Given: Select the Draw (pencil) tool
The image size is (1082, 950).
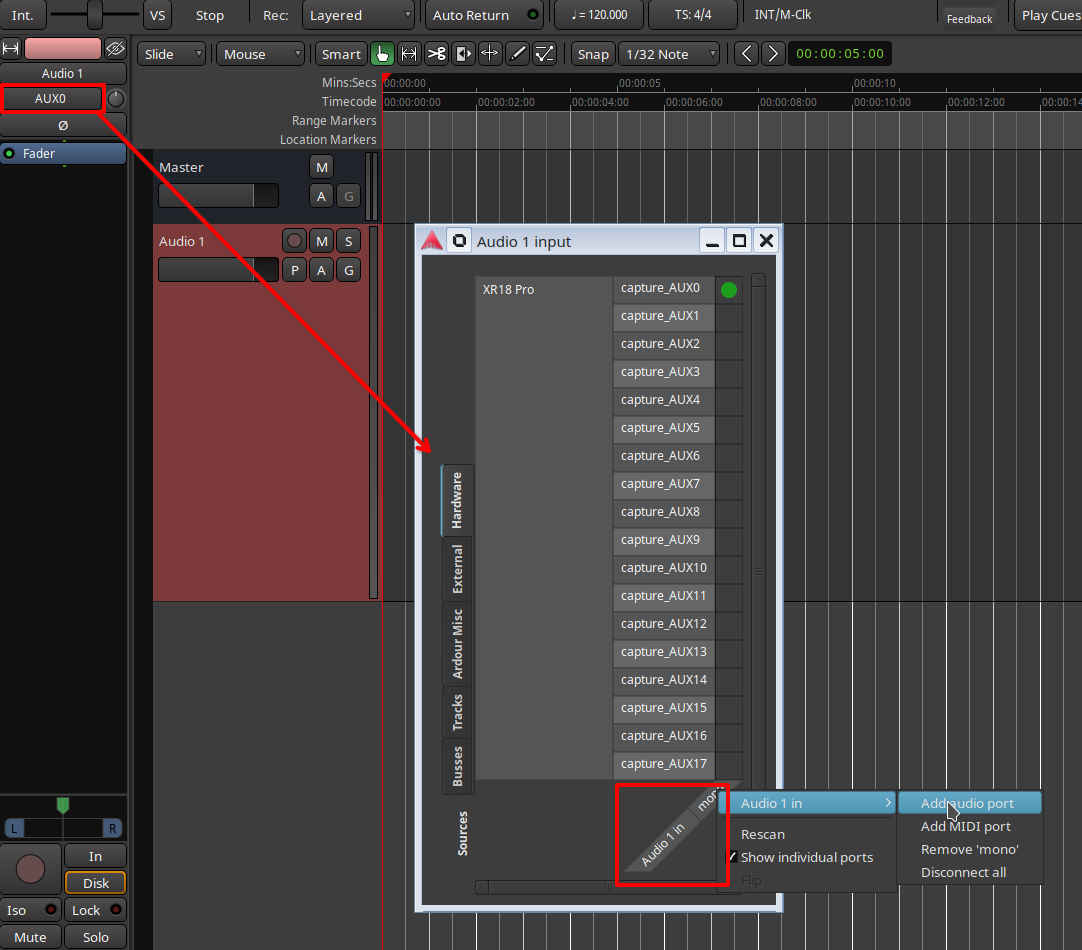Looking at the screenshot, I should [x=517, y=54].
